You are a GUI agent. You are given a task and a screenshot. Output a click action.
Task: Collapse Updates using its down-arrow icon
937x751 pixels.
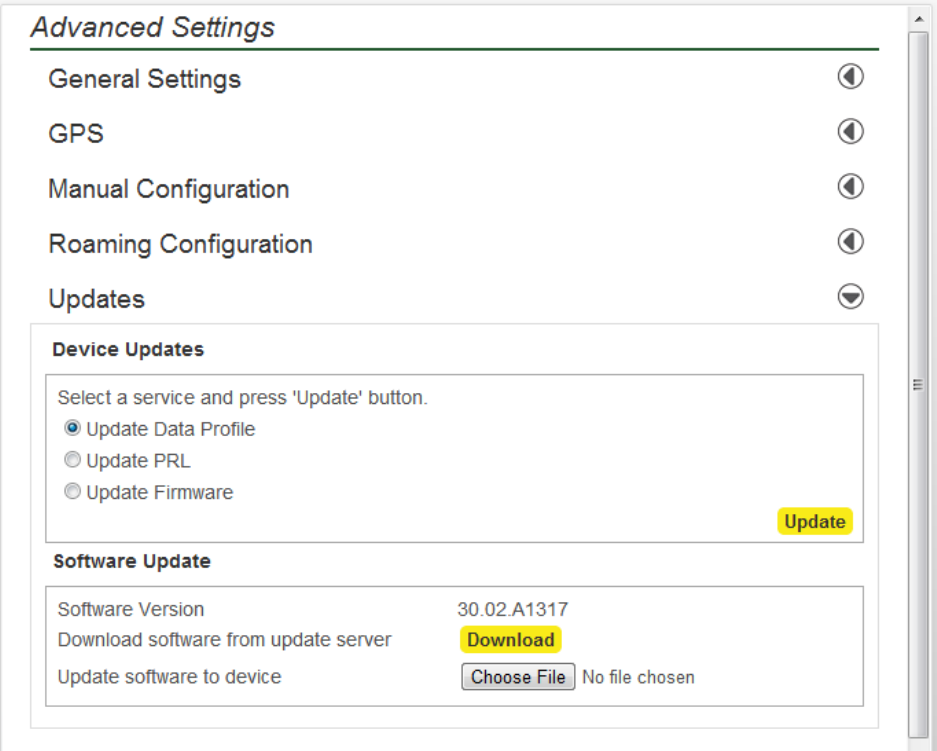coord(850,297)
